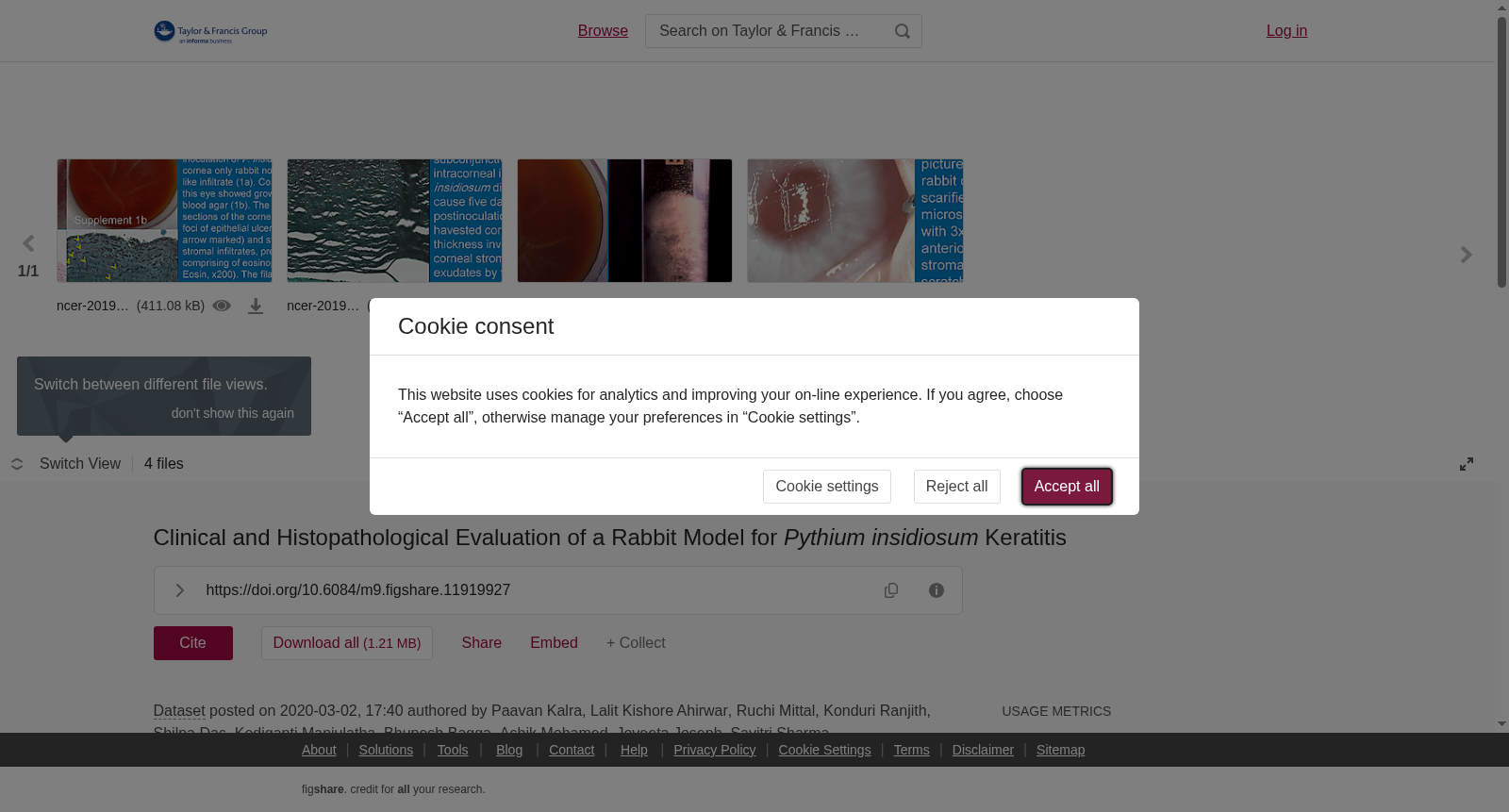Click author name Ruchi Mittal
The height and width of the screenshot is (812, 1509).
[x=775, y=711]
